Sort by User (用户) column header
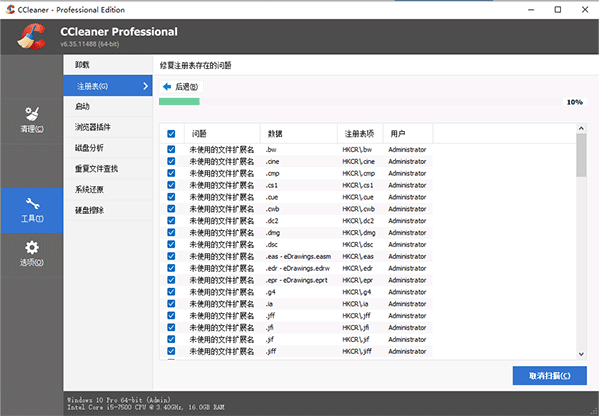The width and height of the screenshot is (599, 416). tap(408, 134)
